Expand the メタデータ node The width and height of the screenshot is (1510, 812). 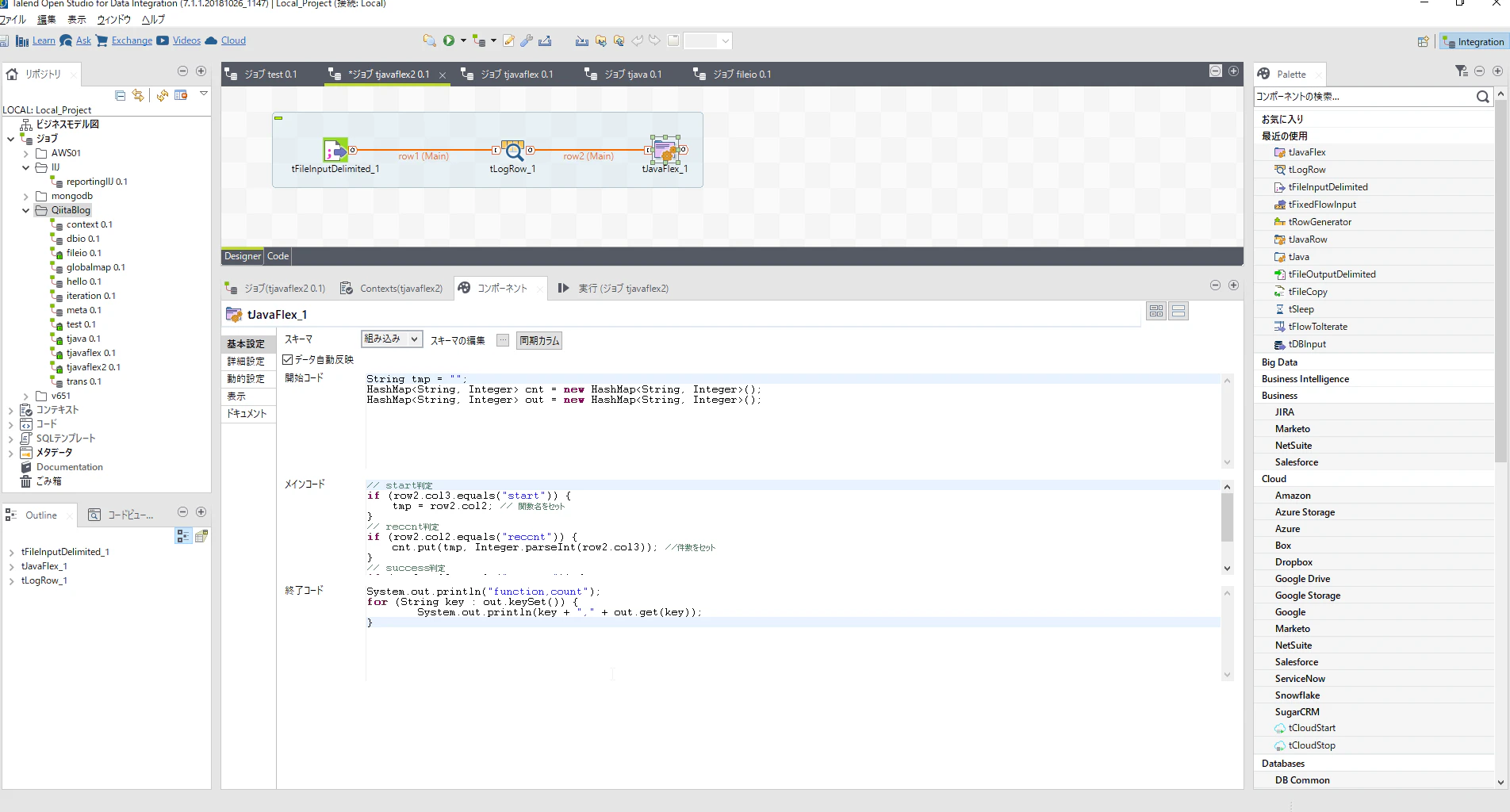(x=10, y=453)
